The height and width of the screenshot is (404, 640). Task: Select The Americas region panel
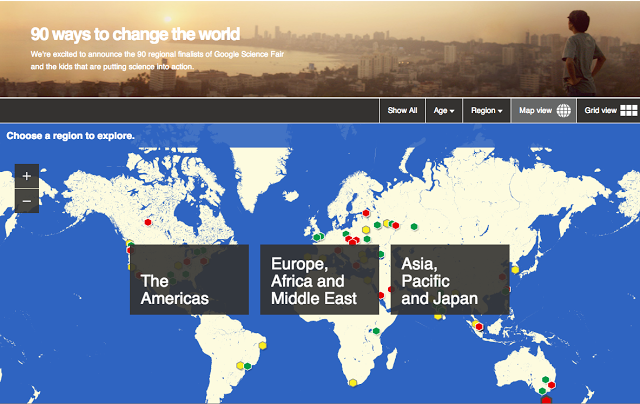pyautogui.click(x=189, y=280)
